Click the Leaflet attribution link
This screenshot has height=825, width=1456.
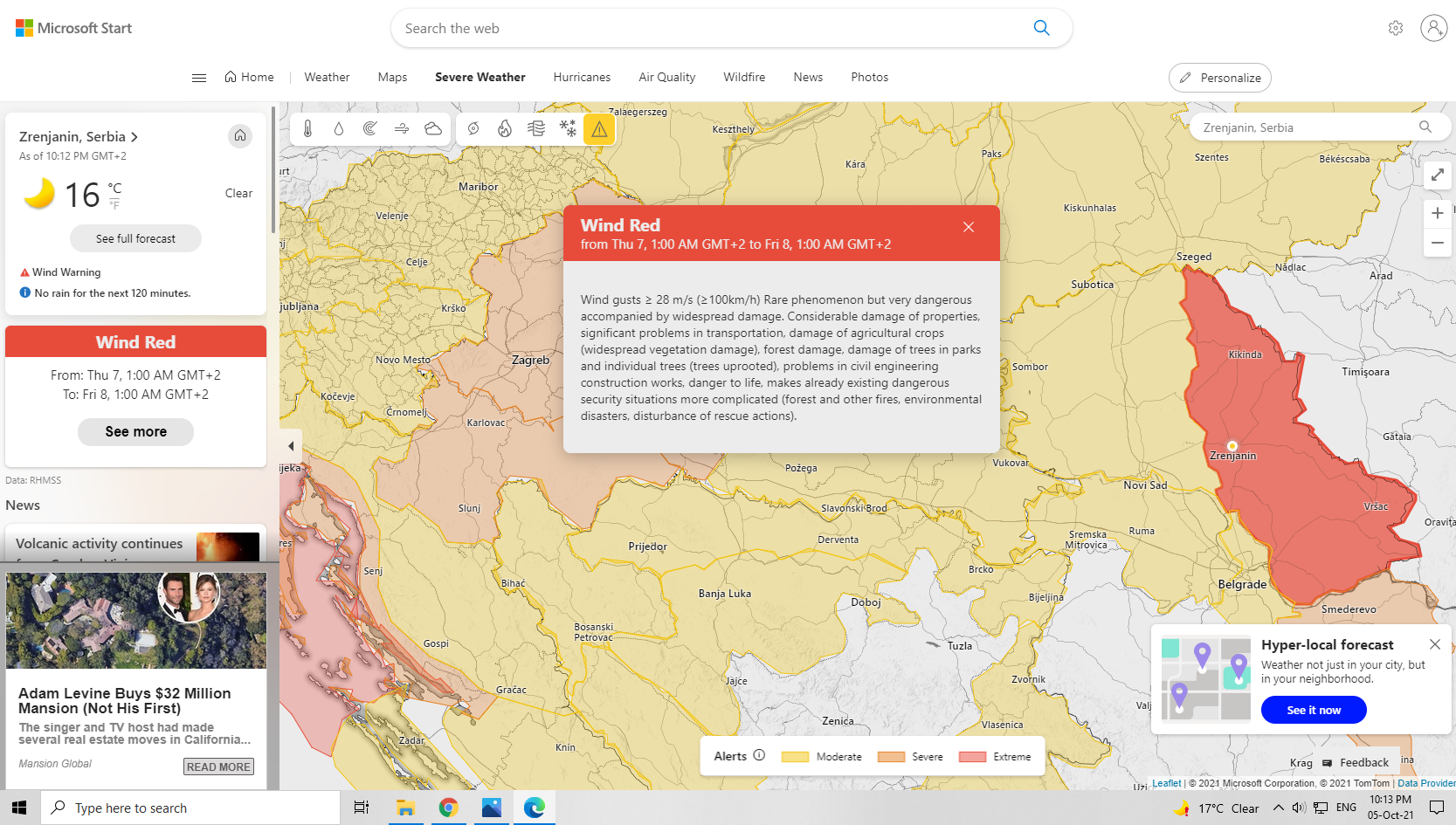pos(1166,783)
